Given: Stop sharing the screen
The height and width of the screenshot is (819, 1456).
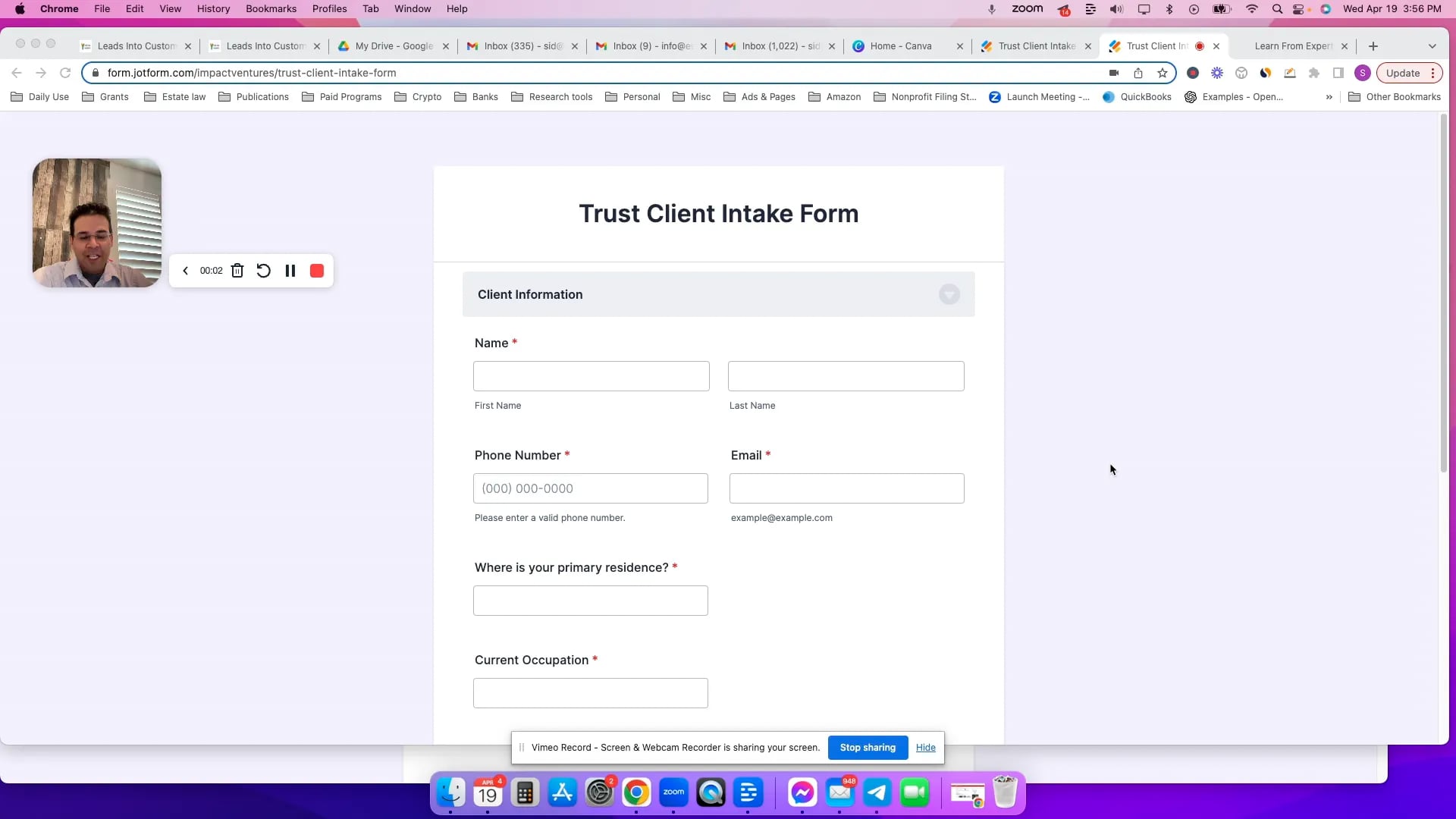Looking at the screenshot, I should pyautogui.click(x=868, y=748).
